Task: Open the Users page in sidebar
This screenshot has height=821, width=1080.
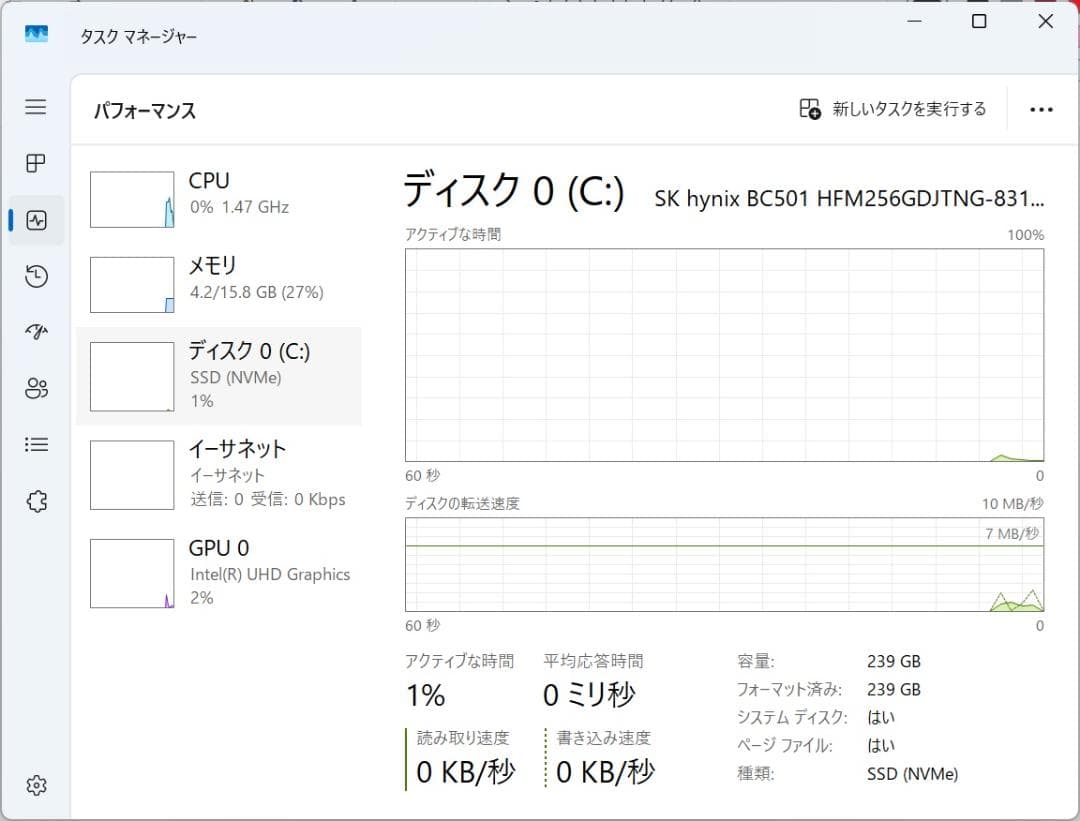Action: (36, 388)
